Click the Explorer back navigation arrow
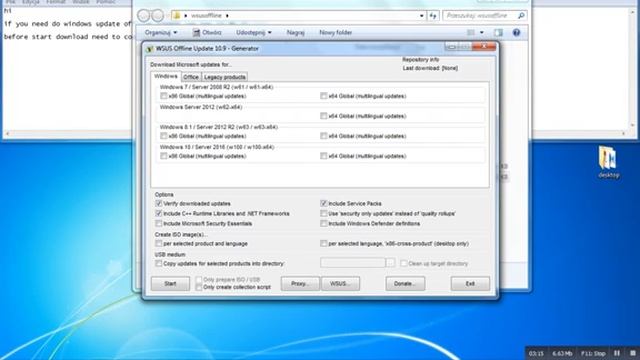The height and width of the screenshot is (360, 640). tap(143, 16)
